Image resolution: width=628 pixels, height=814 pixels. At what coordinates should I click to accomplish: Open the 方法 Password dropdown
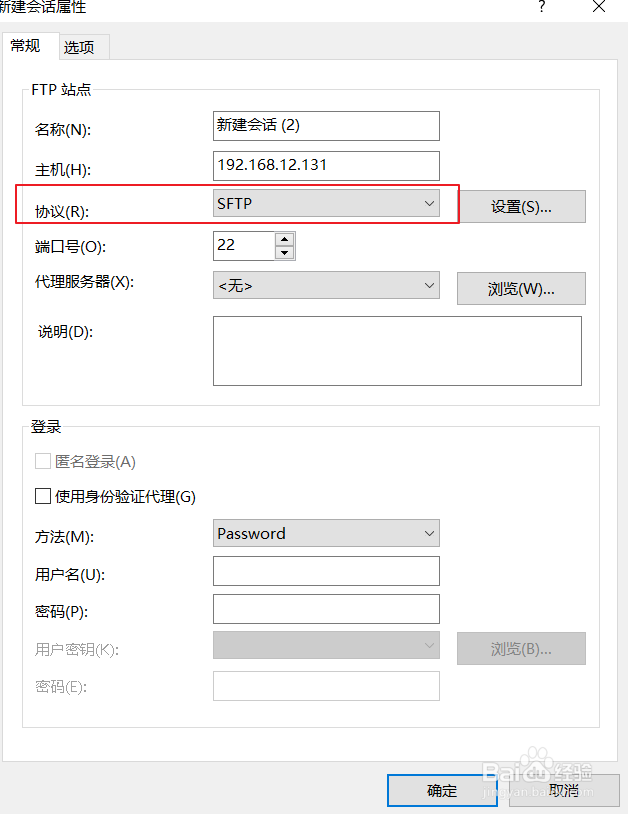326,533
